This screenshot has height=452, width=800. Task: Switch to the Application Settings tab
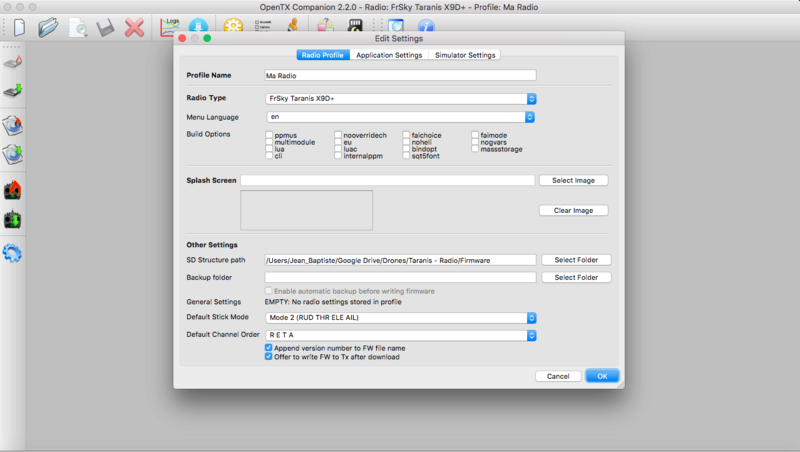(389, 55)
